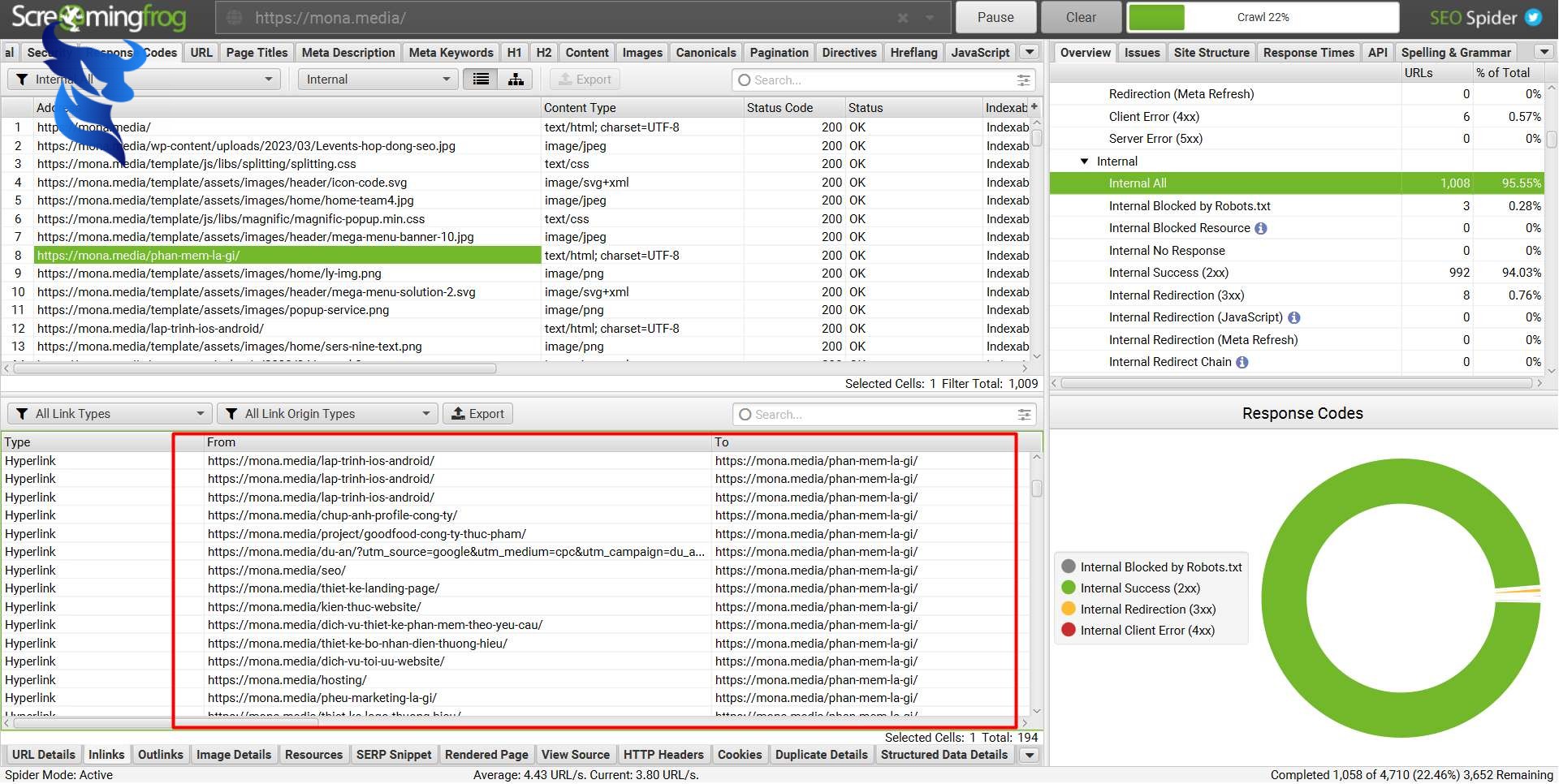
Task: Select inlink from https://mona.media/seo/
Action: pos(457,571)
